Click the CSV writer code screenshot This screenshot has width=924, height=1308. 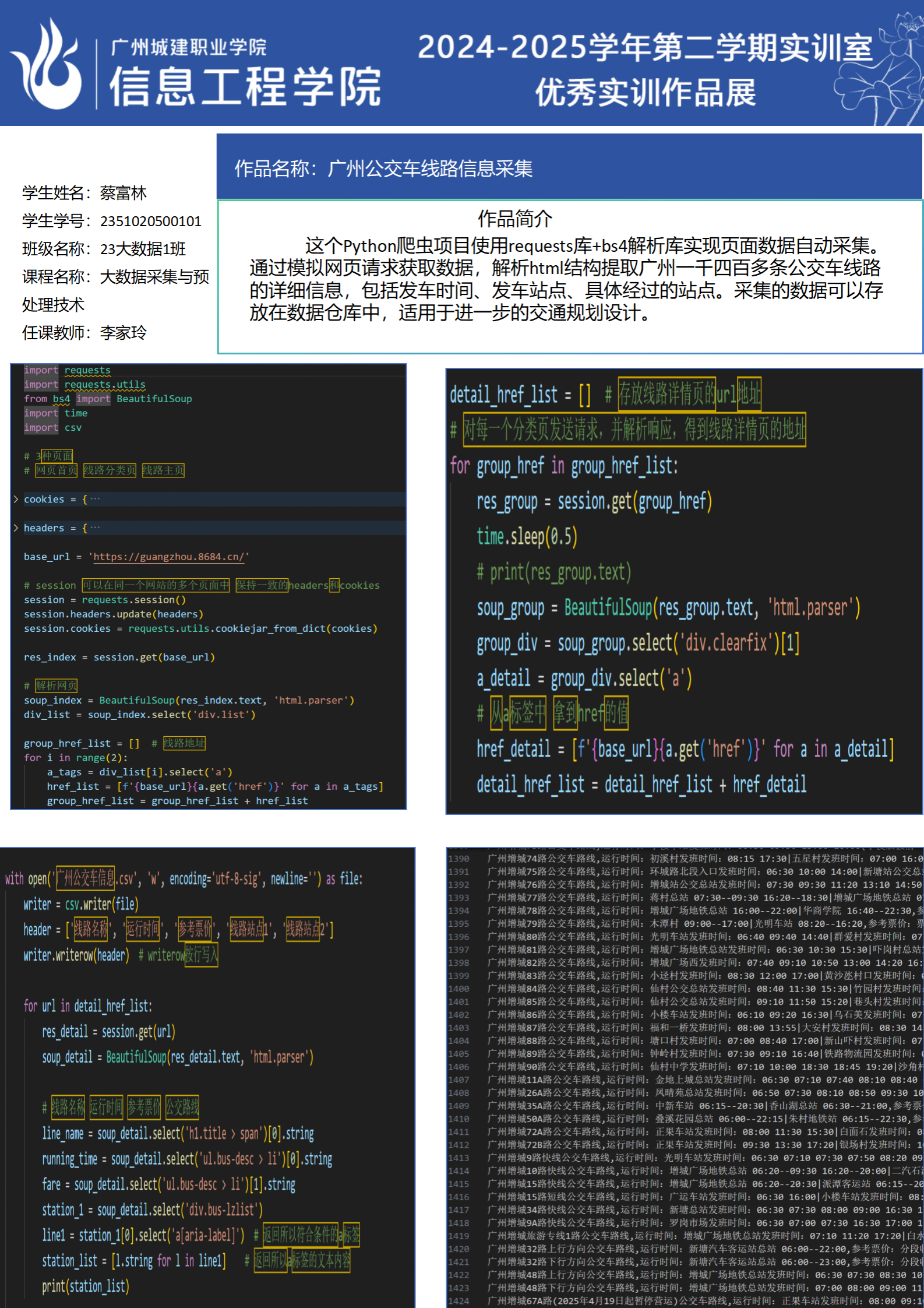tap(207, 1077)
